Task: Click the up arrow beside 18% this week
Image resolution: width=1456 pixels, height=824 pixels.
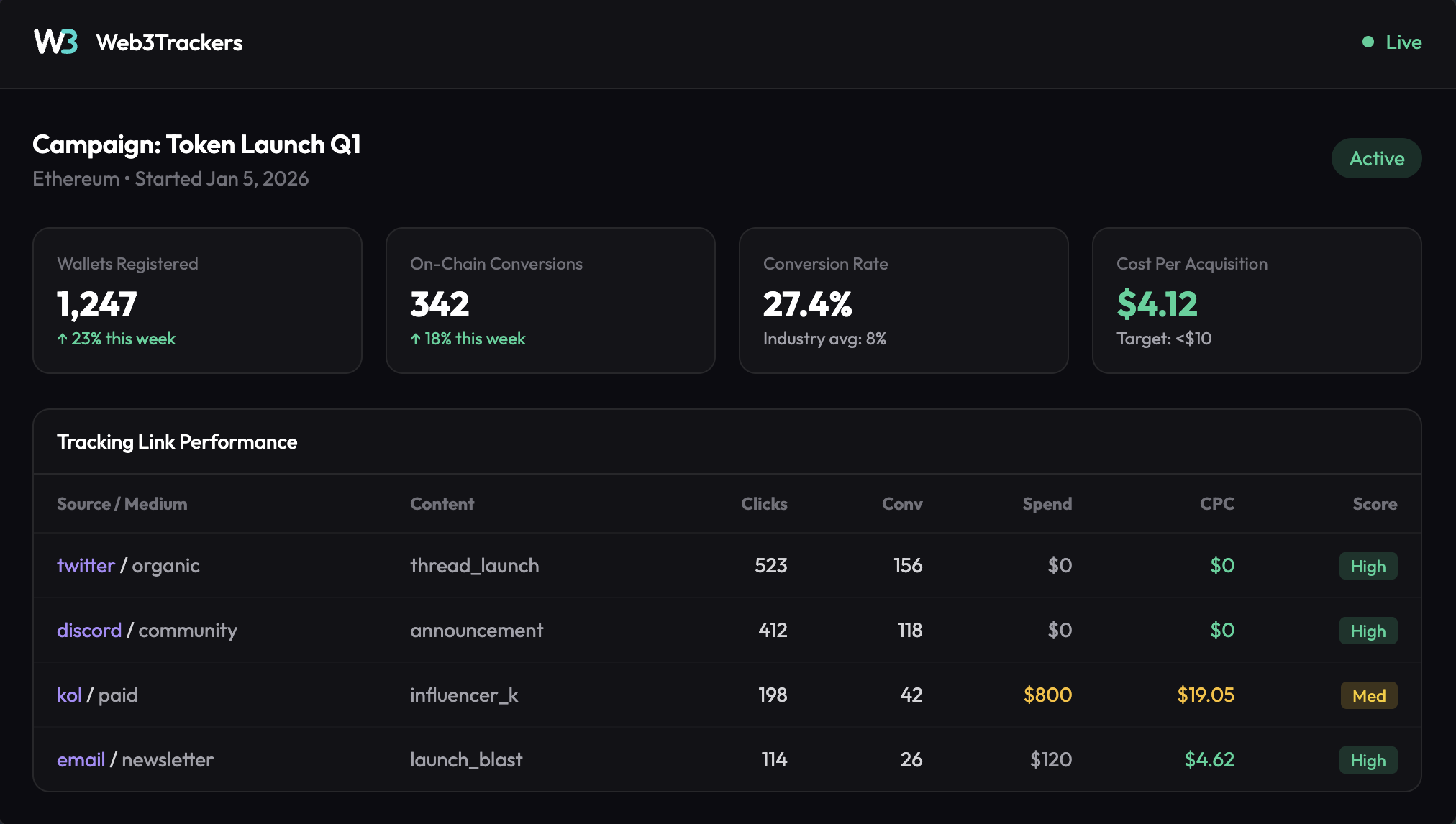Action: (416, 339)
